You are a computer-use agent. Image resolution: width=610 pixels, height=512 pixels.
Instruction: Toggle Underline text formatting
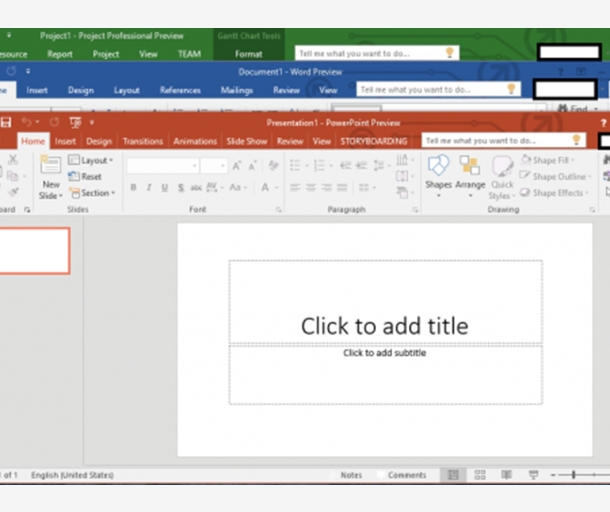point(164,187)
